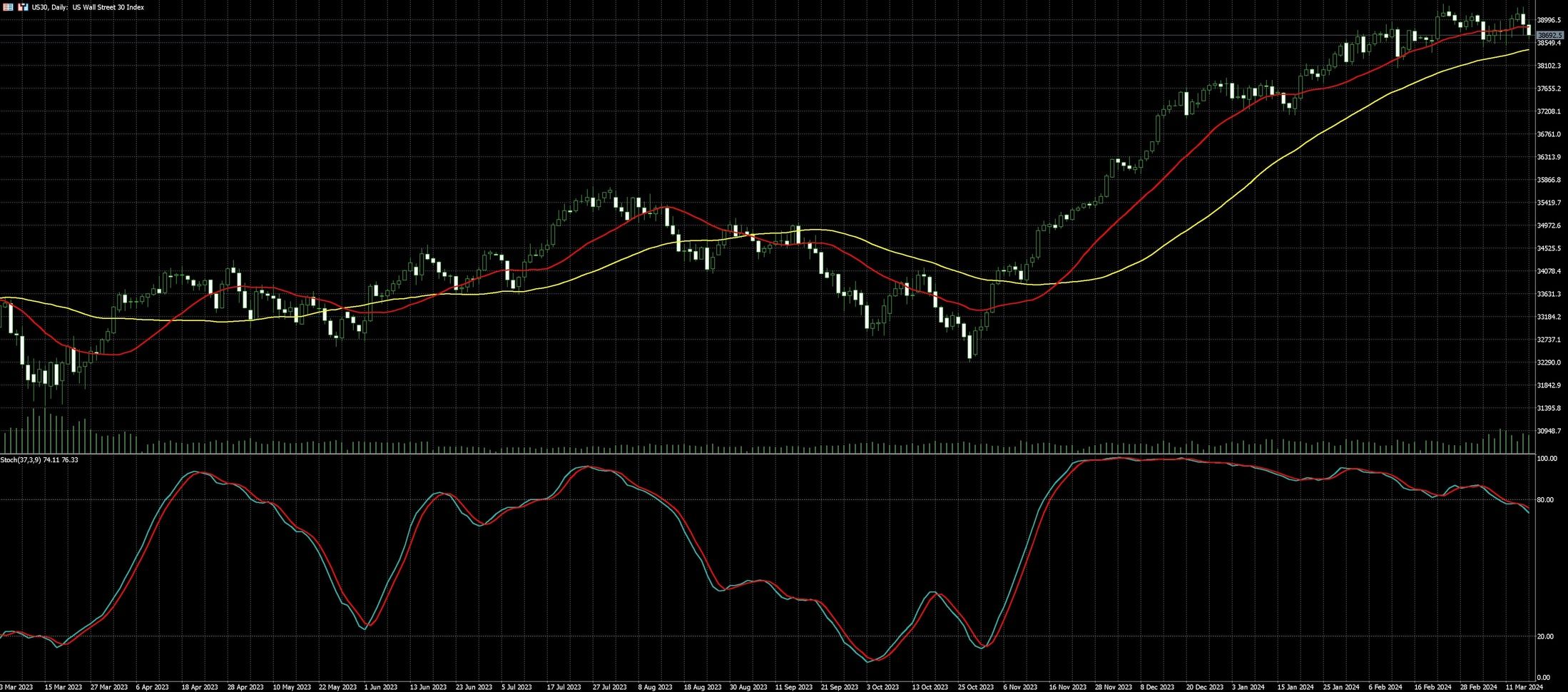Select the Stoch(37,3,9) indicator label

pos(39,460)
